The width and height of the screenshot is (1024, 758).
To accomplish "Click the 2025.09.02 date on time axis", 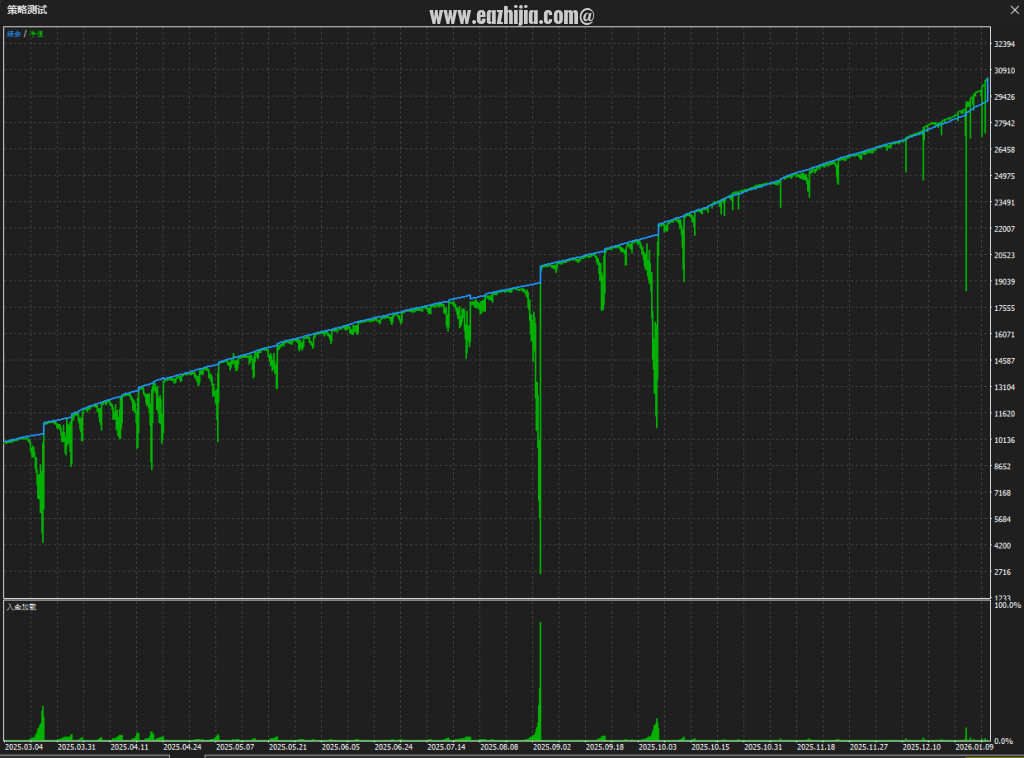I will point(552,748).
